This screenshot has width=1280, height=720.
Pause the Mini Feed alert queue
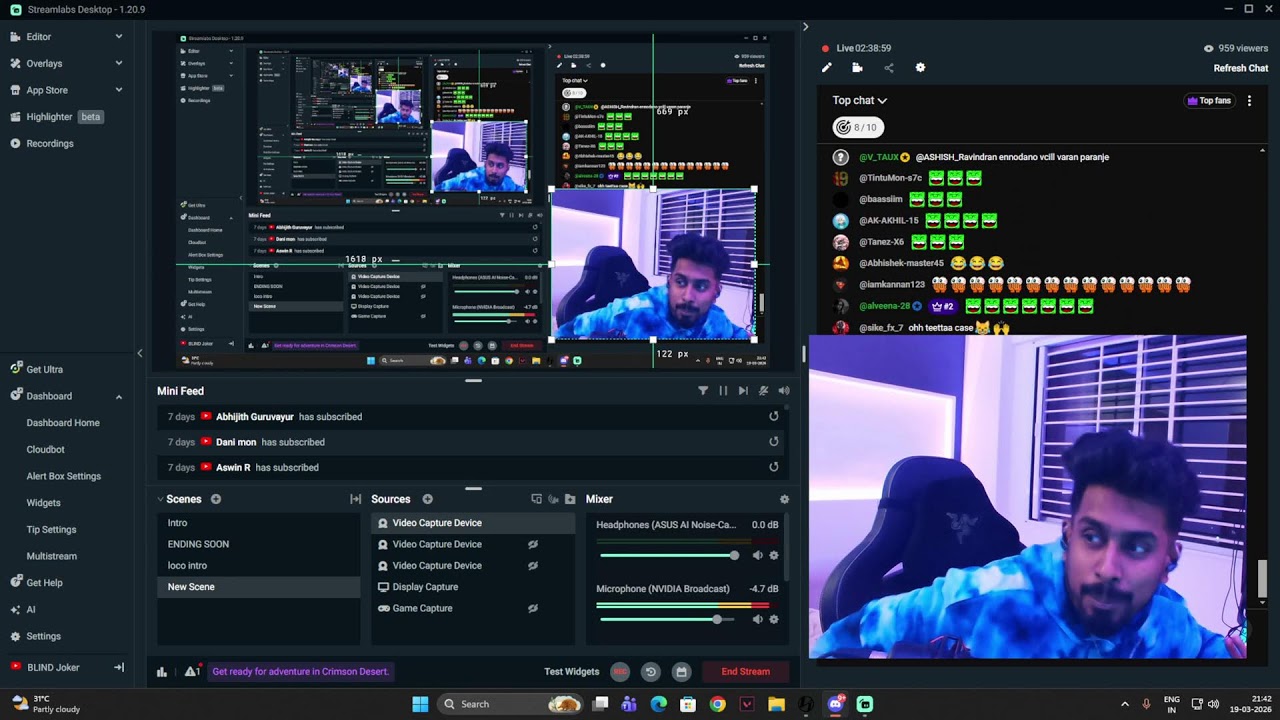[723, 391]
